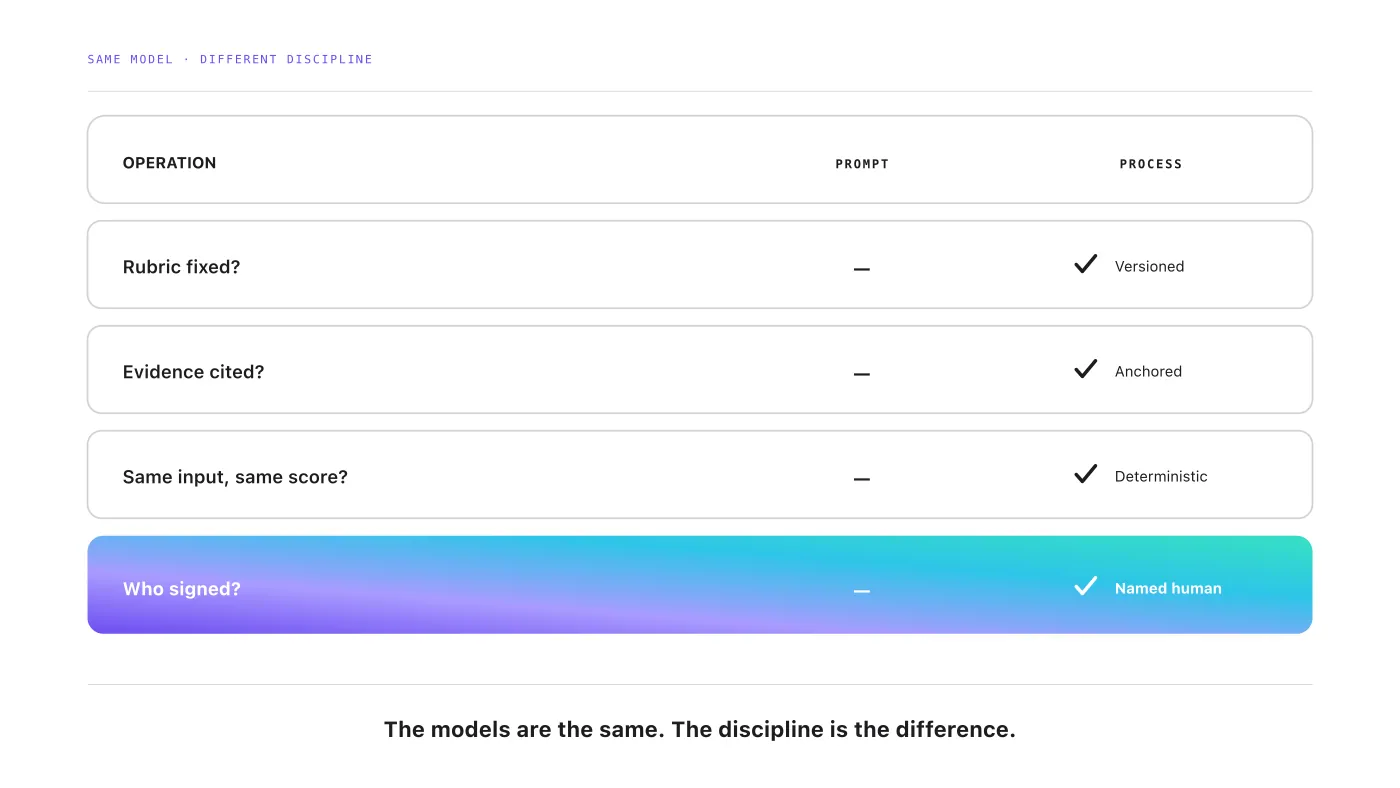Select the PROCESS column header
Screen dimensions: 1400x788
1151,164
